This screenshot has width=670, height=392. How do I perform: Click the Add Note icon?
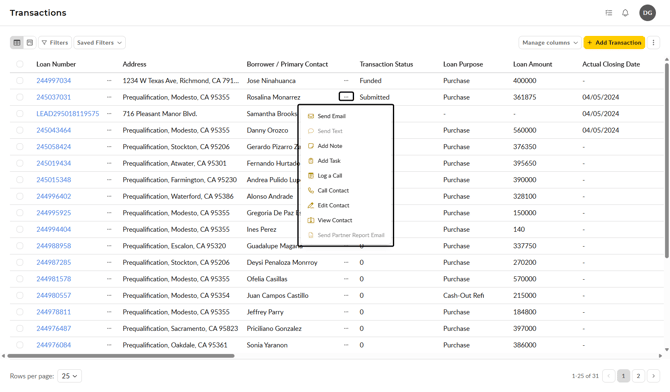tap(311, 146)
